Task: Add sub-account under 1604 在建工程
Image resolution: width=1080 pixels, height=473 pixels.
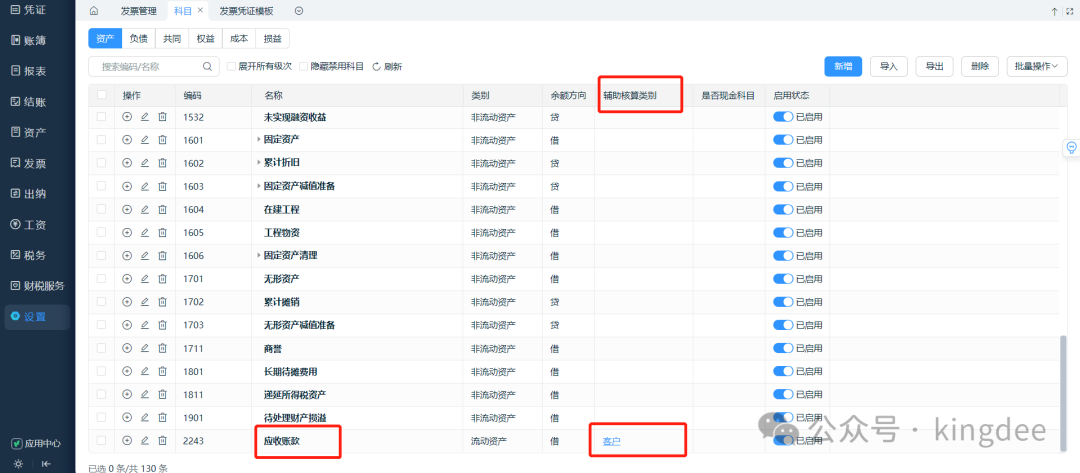Action: click(x=127, y=210)
